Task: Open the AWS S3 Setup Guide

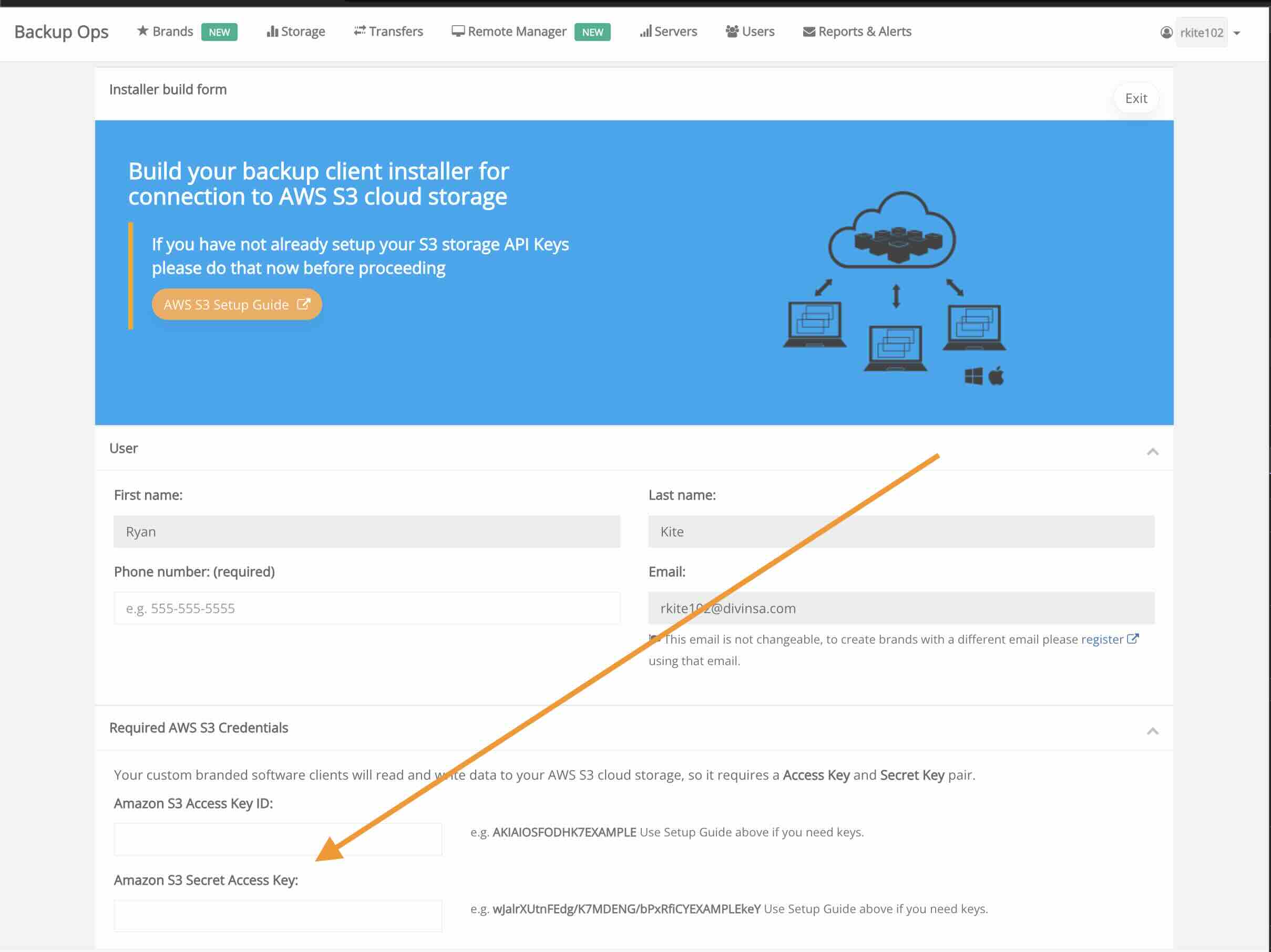Action: (237, 304)
